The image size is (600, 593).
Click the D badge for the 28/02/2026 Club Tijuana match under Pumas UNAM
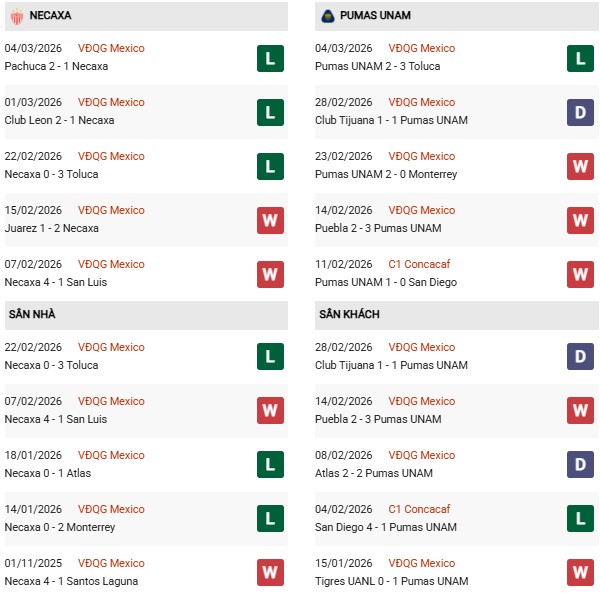[x=580, y=112]
